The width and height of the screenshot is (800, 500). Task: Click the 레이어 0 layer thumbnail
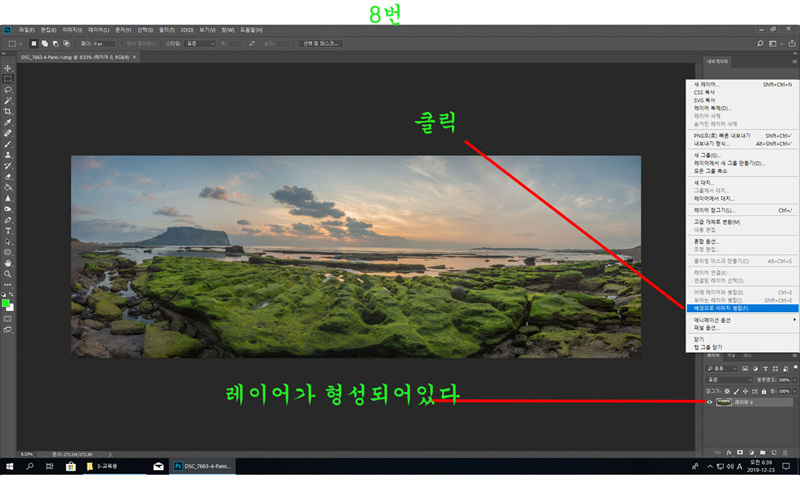click(x=723, y=402)
